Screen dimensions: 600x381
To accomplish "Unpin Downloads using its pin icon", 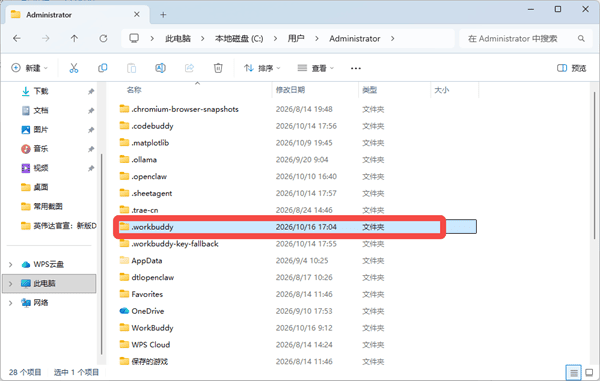I will 91,91.
